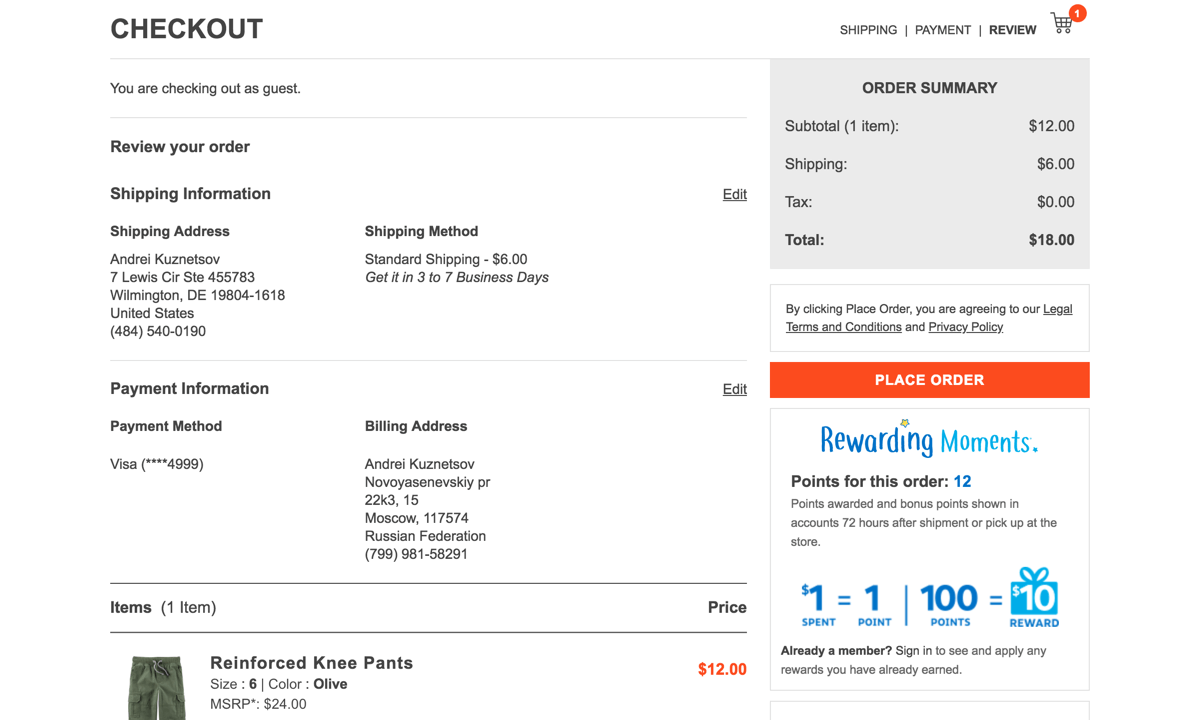Go to the SHIPPING checkout step
1200x720 pixels.
pyautogui.click(x=868, y=30)
